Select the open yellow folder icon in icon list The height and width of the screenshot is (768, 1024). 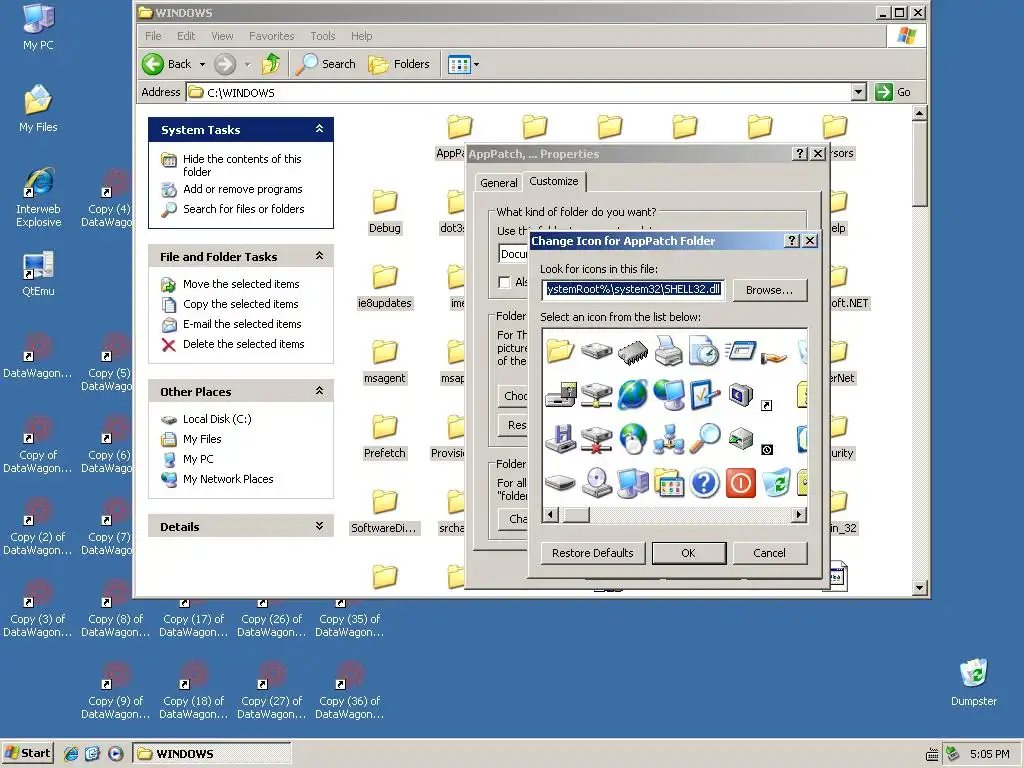560,351
